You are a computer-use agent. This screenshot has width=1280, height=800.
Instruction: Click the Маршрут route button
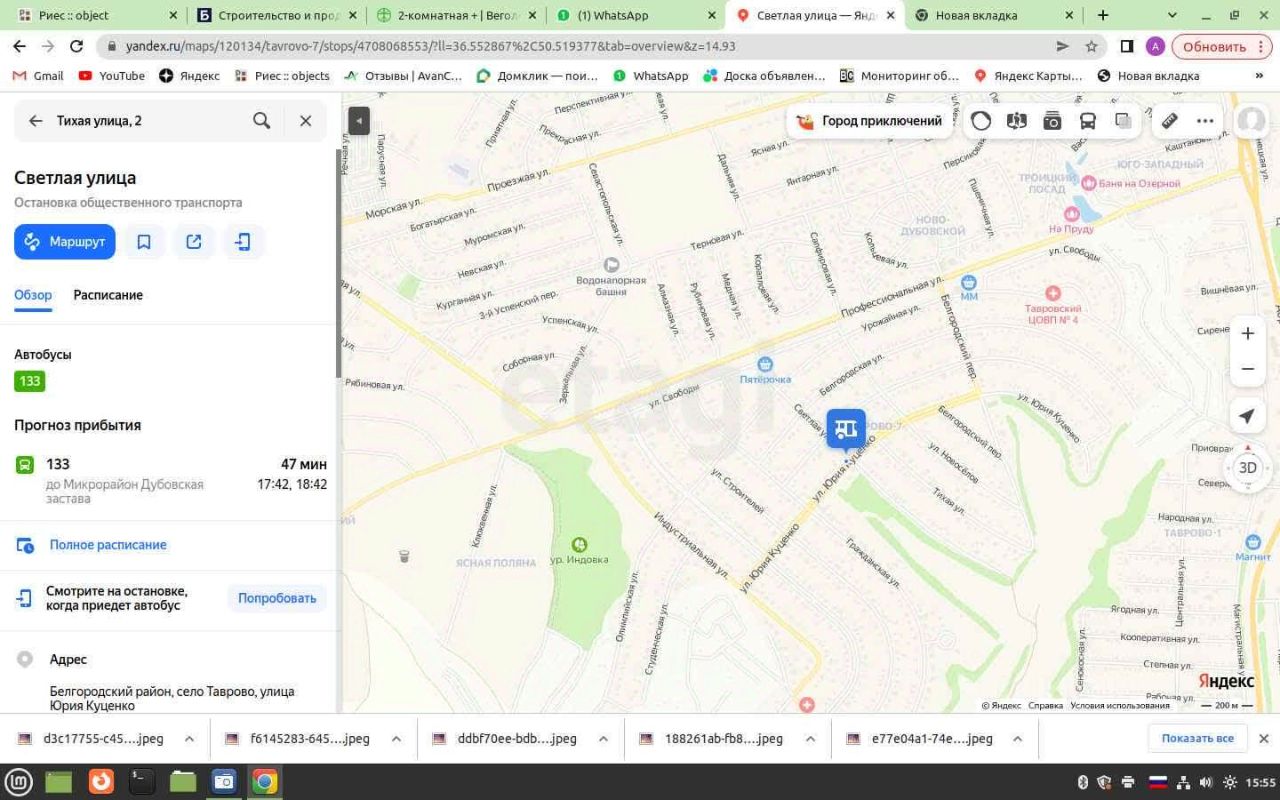[65, 242]
